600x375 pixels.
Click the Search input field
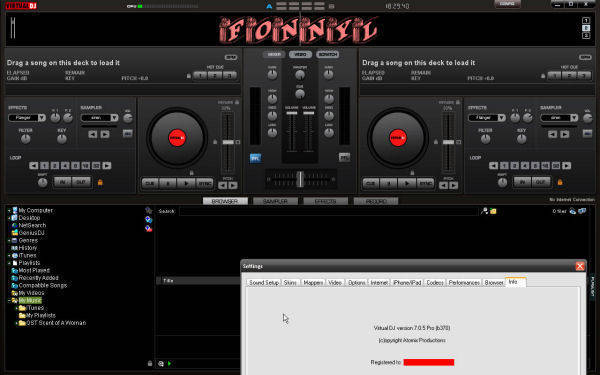(x=329, y=211)
